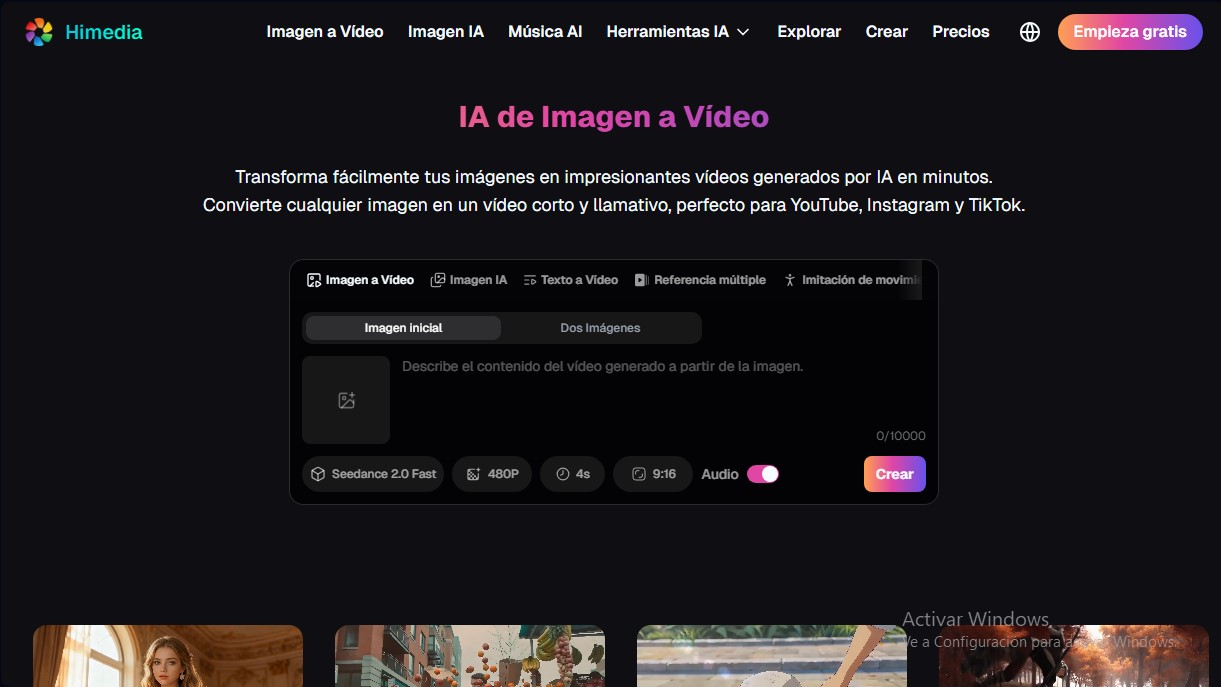Open the language globe icon
1221x687 pixels.
(1030, 32)
